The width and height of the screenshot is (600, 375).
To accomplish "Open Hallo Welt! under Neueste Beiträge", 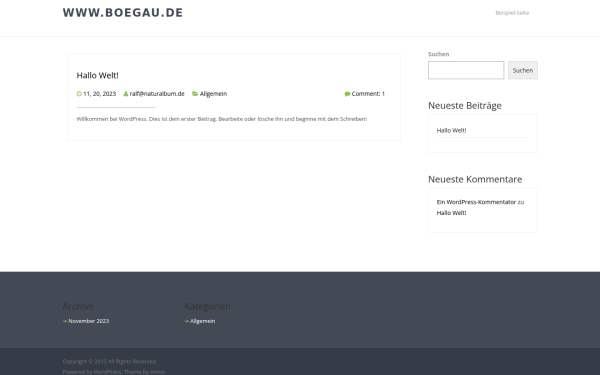I will coord(451,130).
